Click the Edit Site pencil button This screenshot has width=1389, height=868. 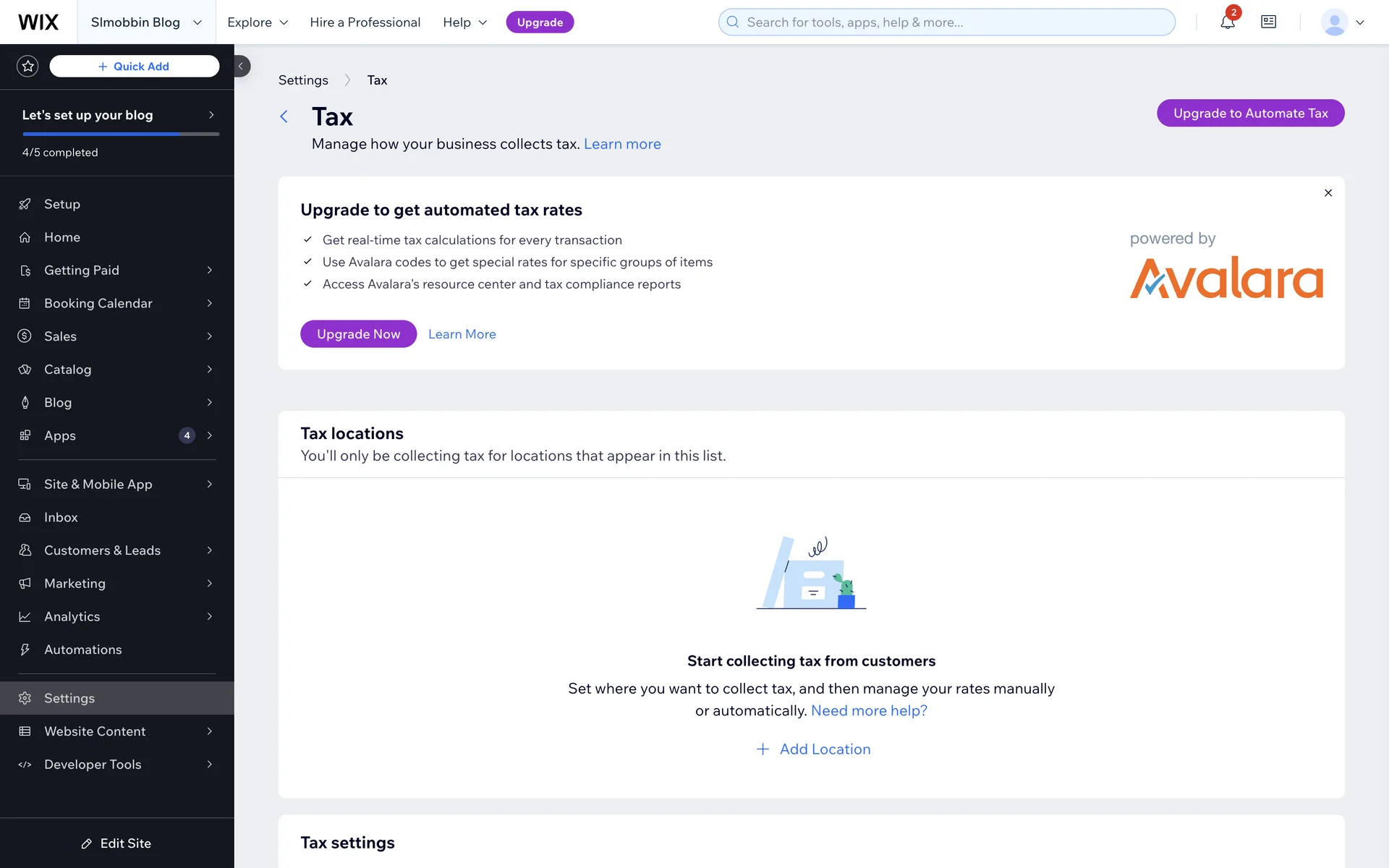pos(116,843)
